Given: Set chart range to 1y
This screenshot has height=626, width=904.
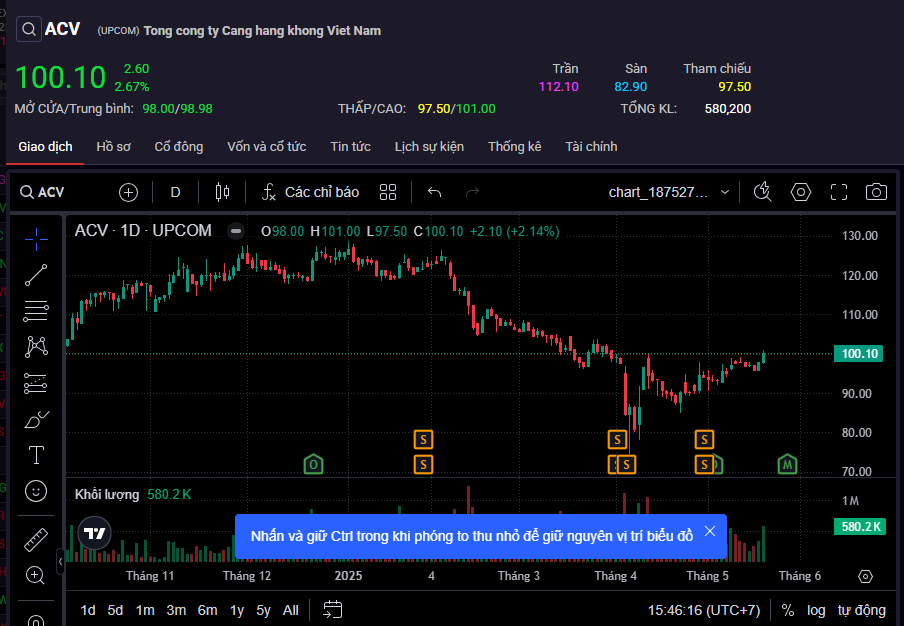Looking at the screenshot, I should point(237,610).
